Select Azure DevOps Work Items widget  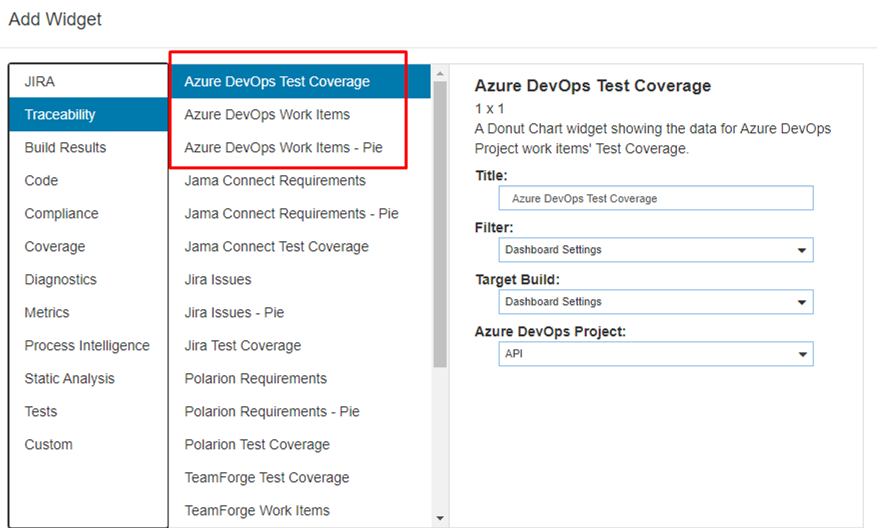[x=300, y=115]
